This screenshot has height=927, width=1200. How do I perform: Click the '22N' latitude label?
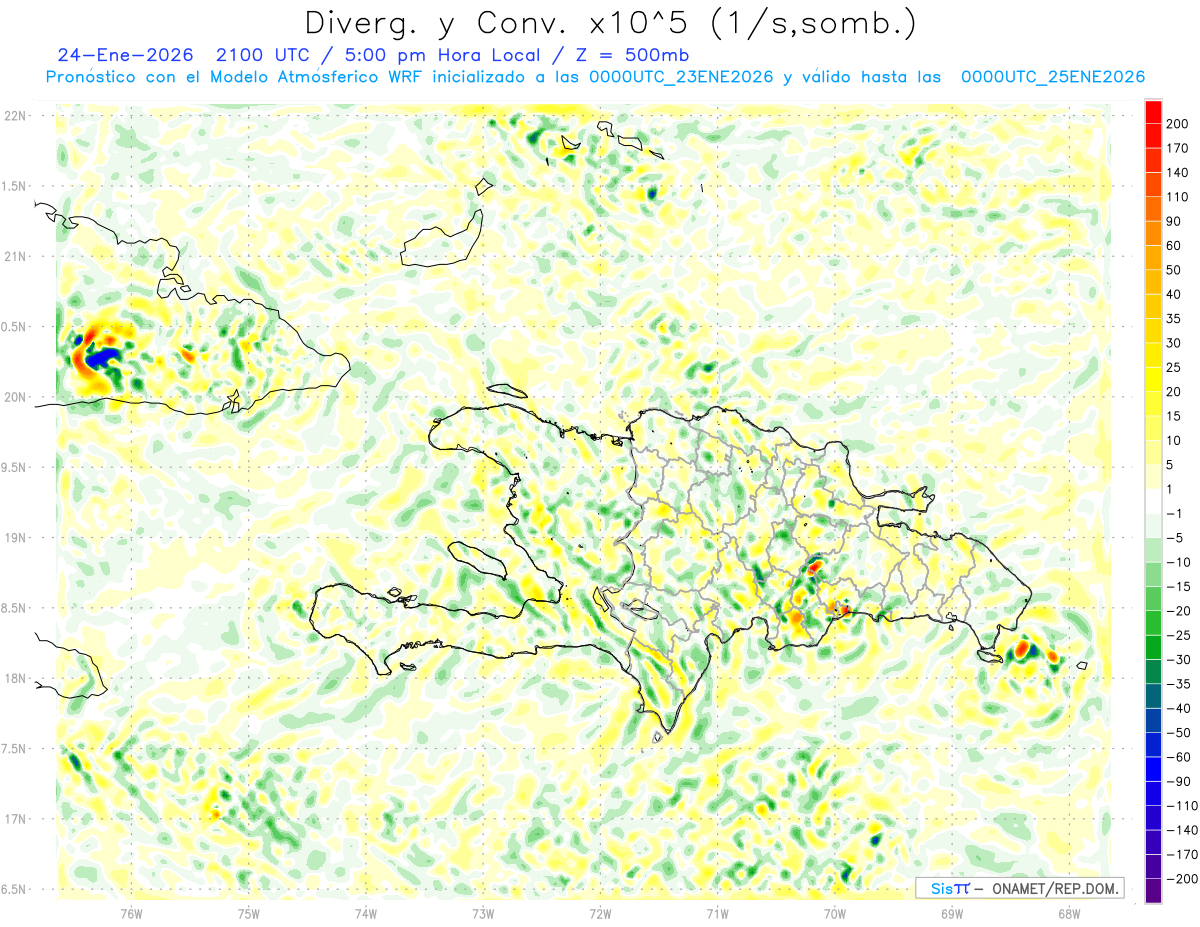click(x=15, y=116)
